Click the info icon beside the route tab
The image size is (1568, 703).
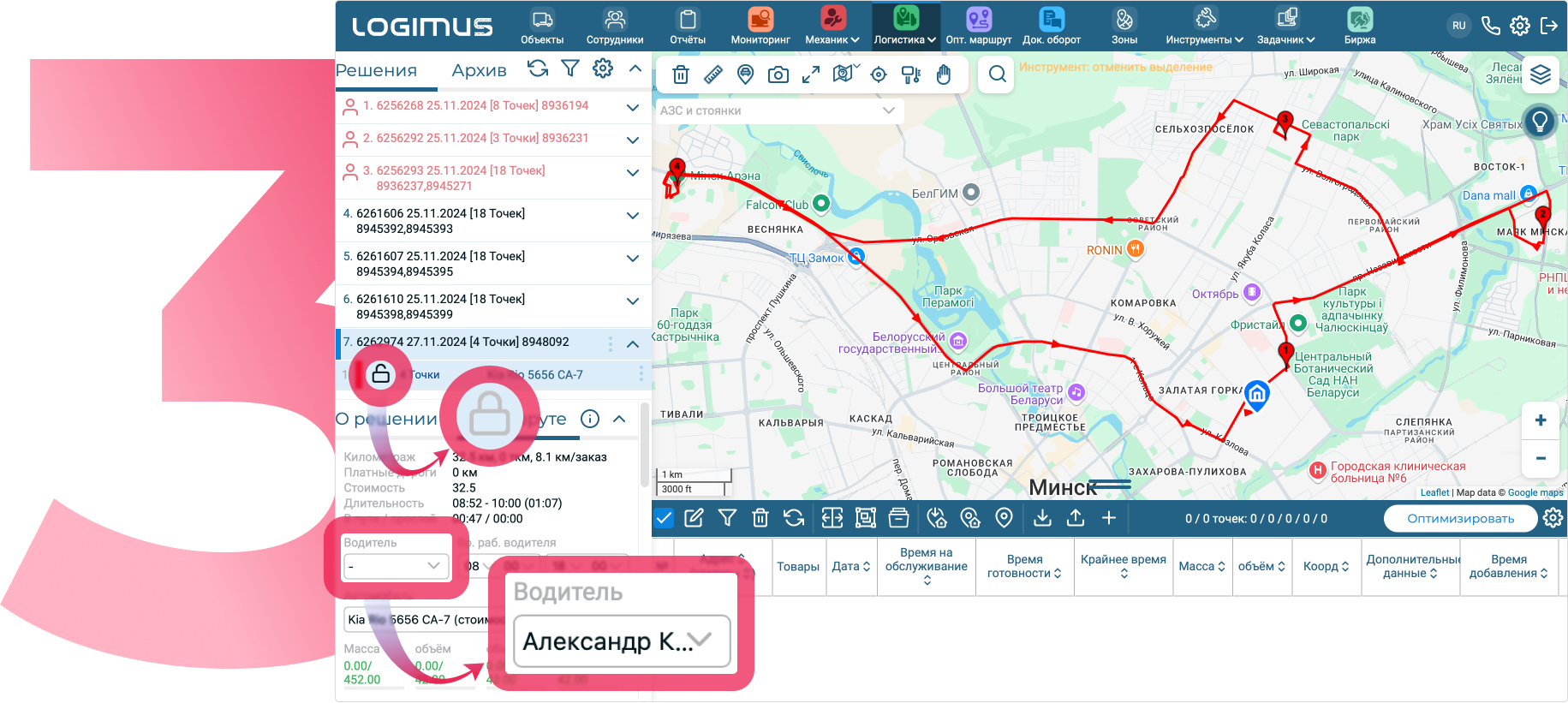[590, 419]
